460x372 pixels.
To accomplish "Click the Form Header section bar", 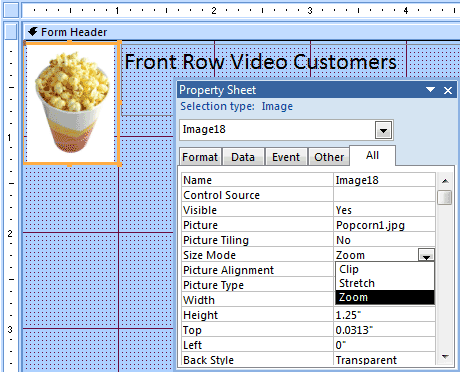I will (x=242, y=32).
